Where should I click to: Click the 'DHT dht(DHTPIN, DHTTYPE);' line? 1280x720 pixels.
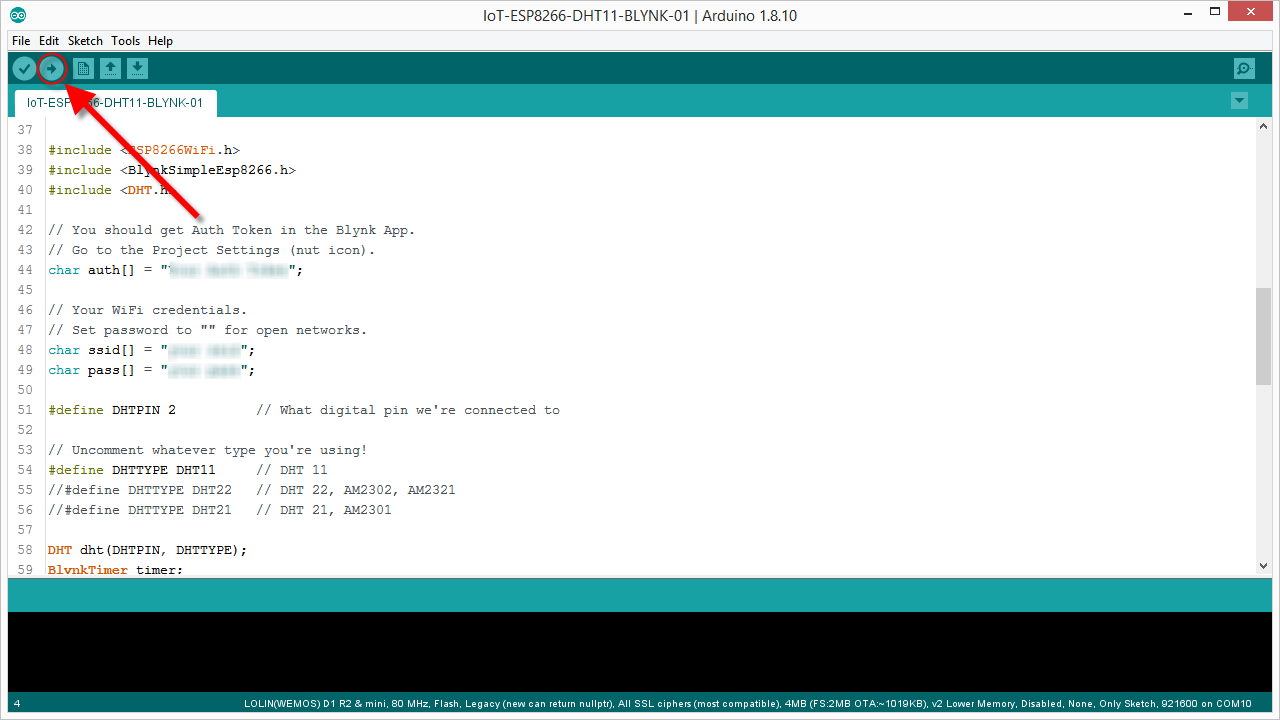(x=147, y=550)
